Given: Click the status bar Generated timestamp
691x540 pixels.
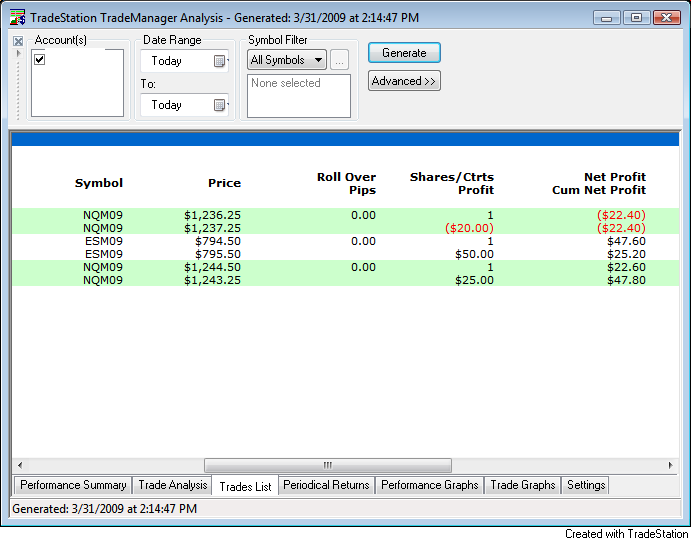Looking at the screenshot, I should (x=104, y=509).
